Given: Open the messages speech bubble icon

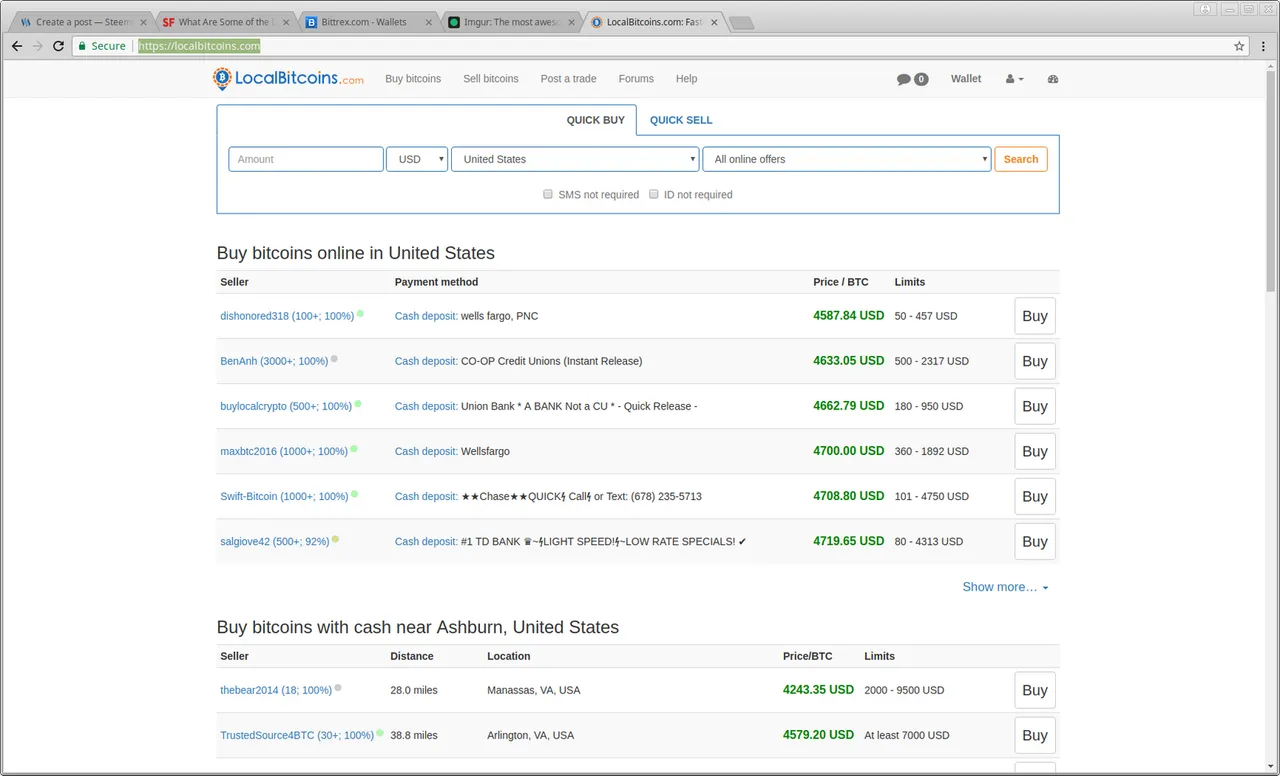Looking at the screenshot, I should 903,79.
